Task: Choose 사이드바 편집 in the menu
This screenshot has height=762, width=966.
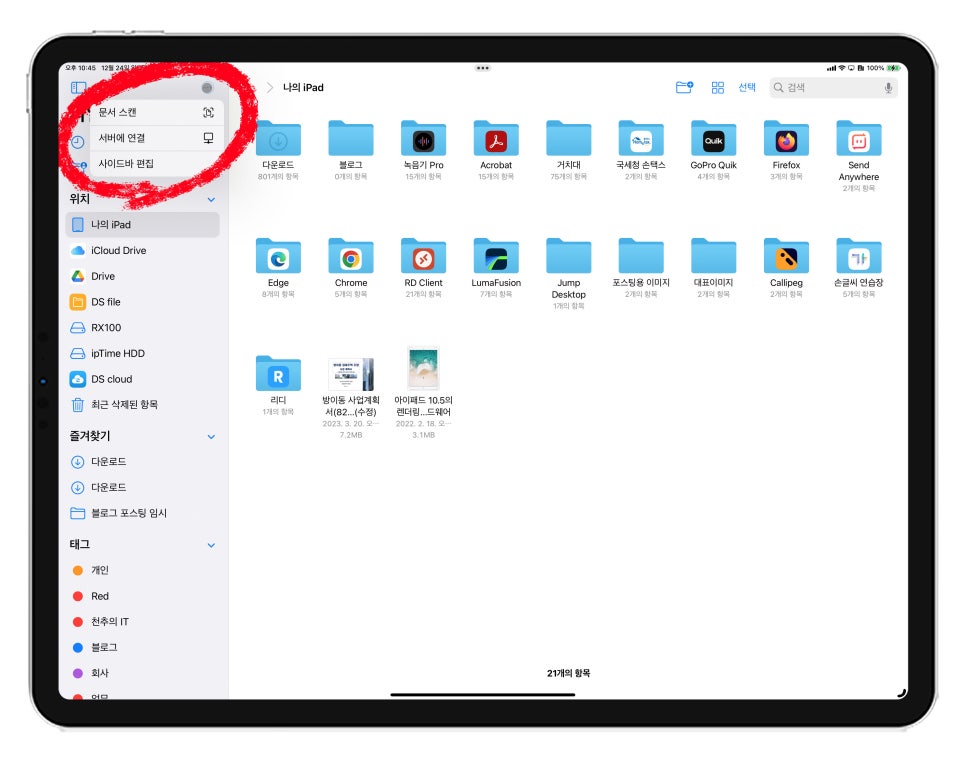Action: (156, 163)
